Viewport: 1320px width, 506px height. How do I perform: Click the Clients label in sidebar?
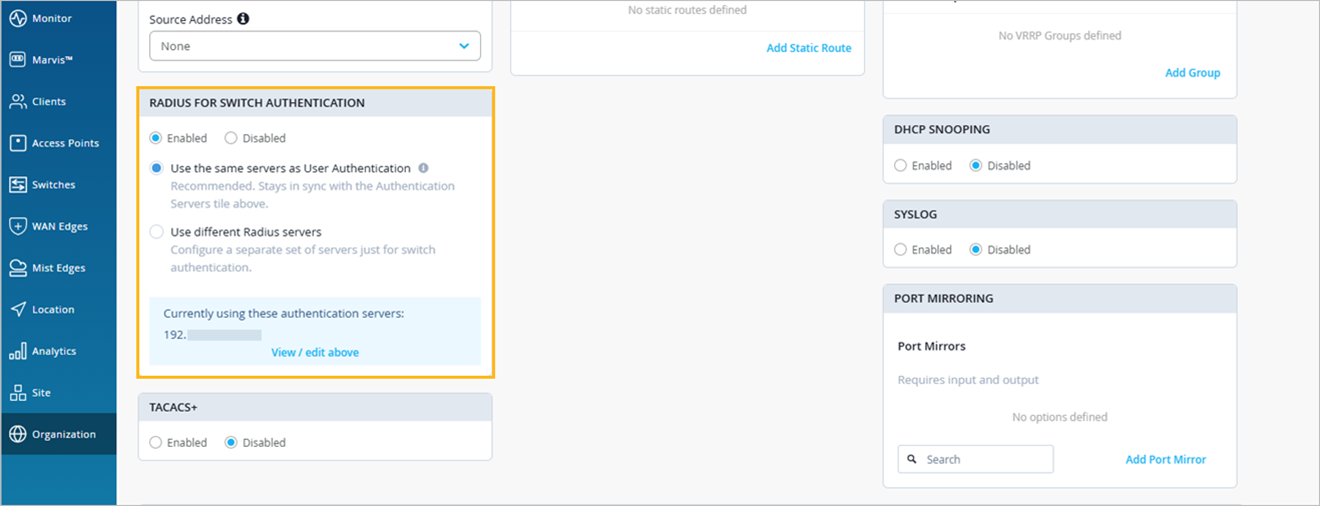pos(49,102)
